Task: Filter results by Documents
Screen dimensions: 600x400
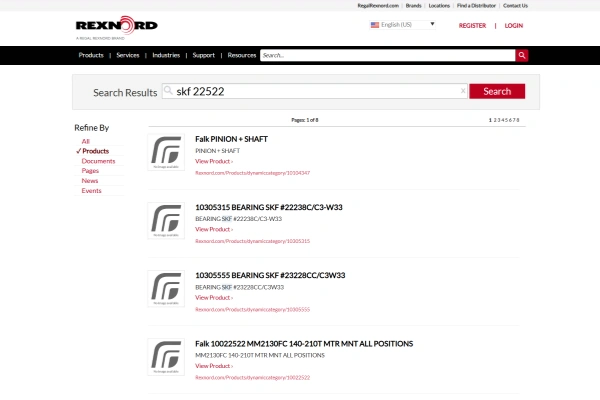Action: [98, 161]
